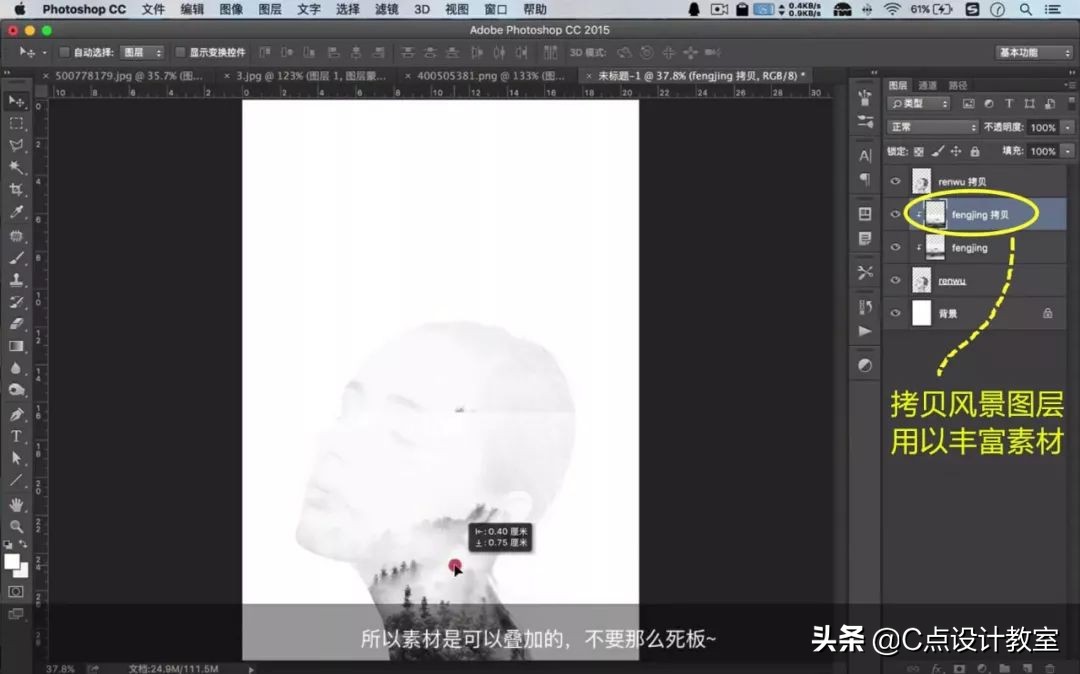Enable the lock-all padlock for selected layer
The image size is (1080, 674).
click(976, 152)
